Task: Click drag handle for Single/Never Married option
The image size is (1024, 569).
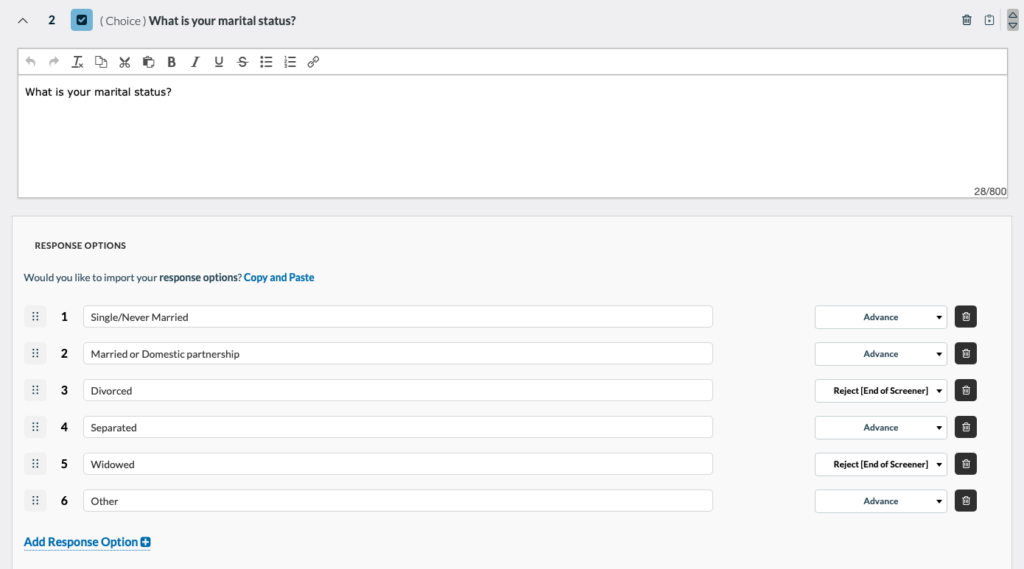Action: click(35, 317)
